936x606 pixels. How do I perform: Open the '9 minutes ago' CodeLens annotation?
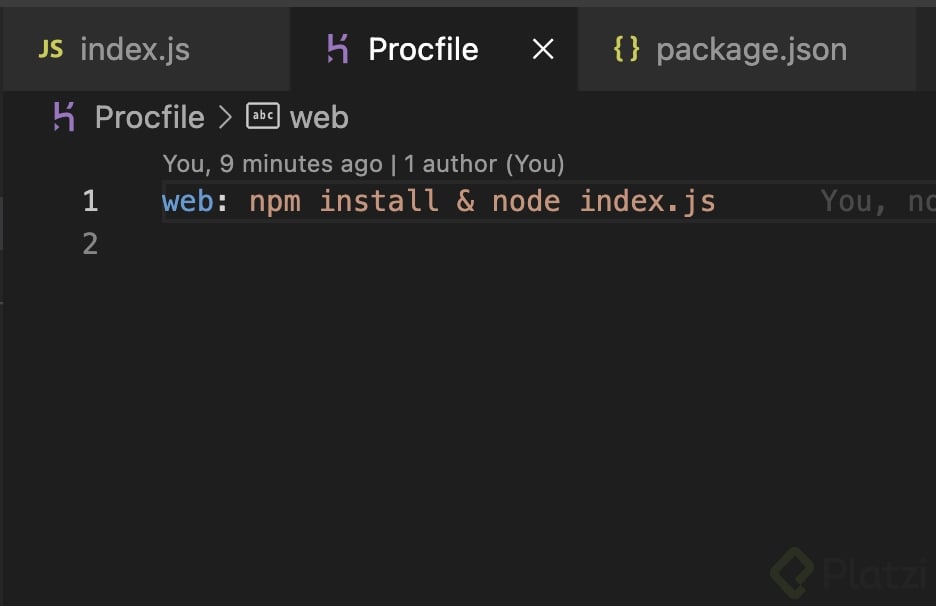pyautogui.click(x=363, y=164)
